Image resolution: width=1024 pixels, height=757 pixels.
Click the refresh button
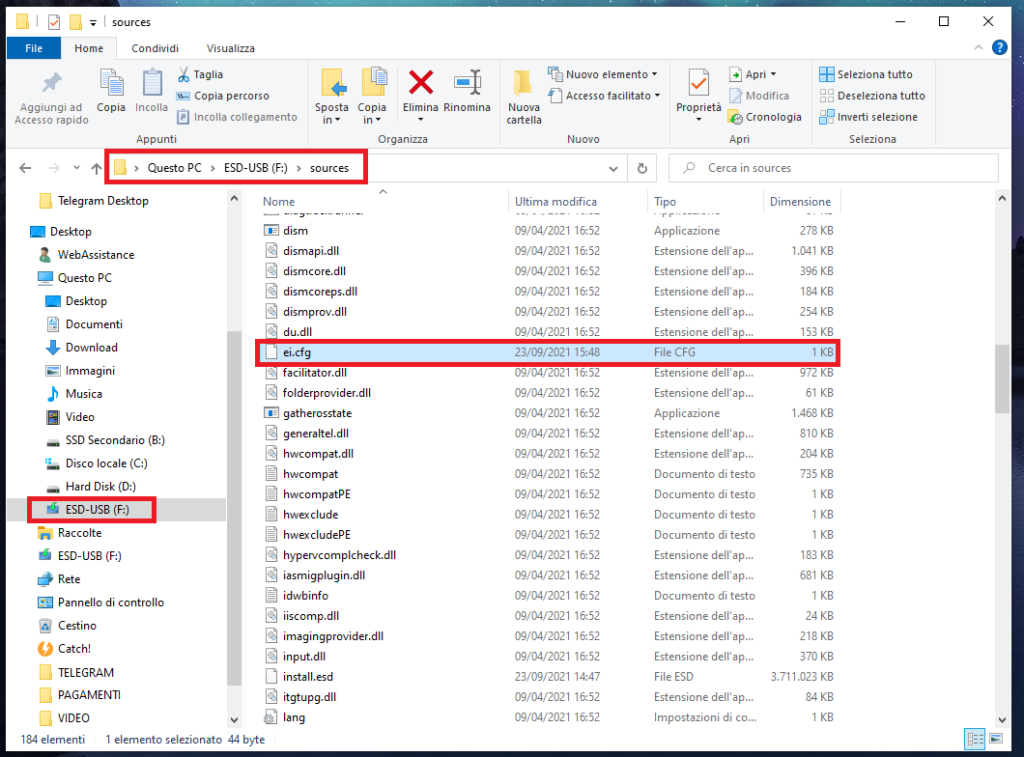click(x=642, y=169)
